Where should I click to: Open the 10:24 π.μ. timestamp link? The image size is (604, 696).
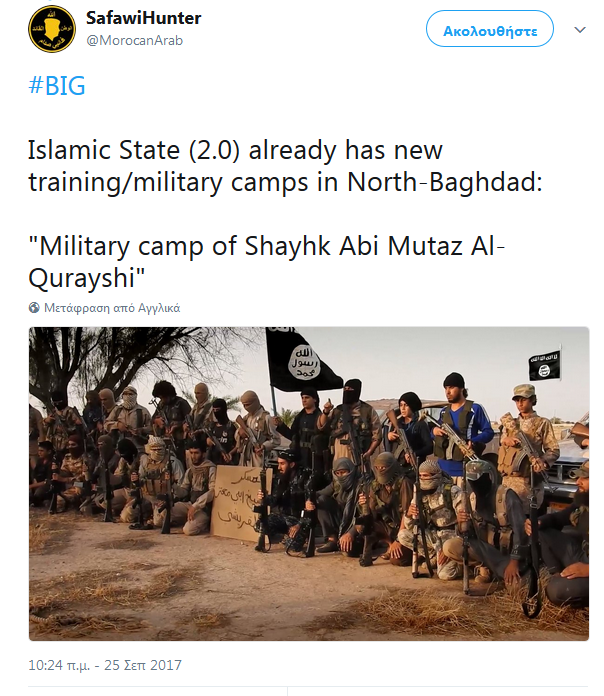[59, 665]
